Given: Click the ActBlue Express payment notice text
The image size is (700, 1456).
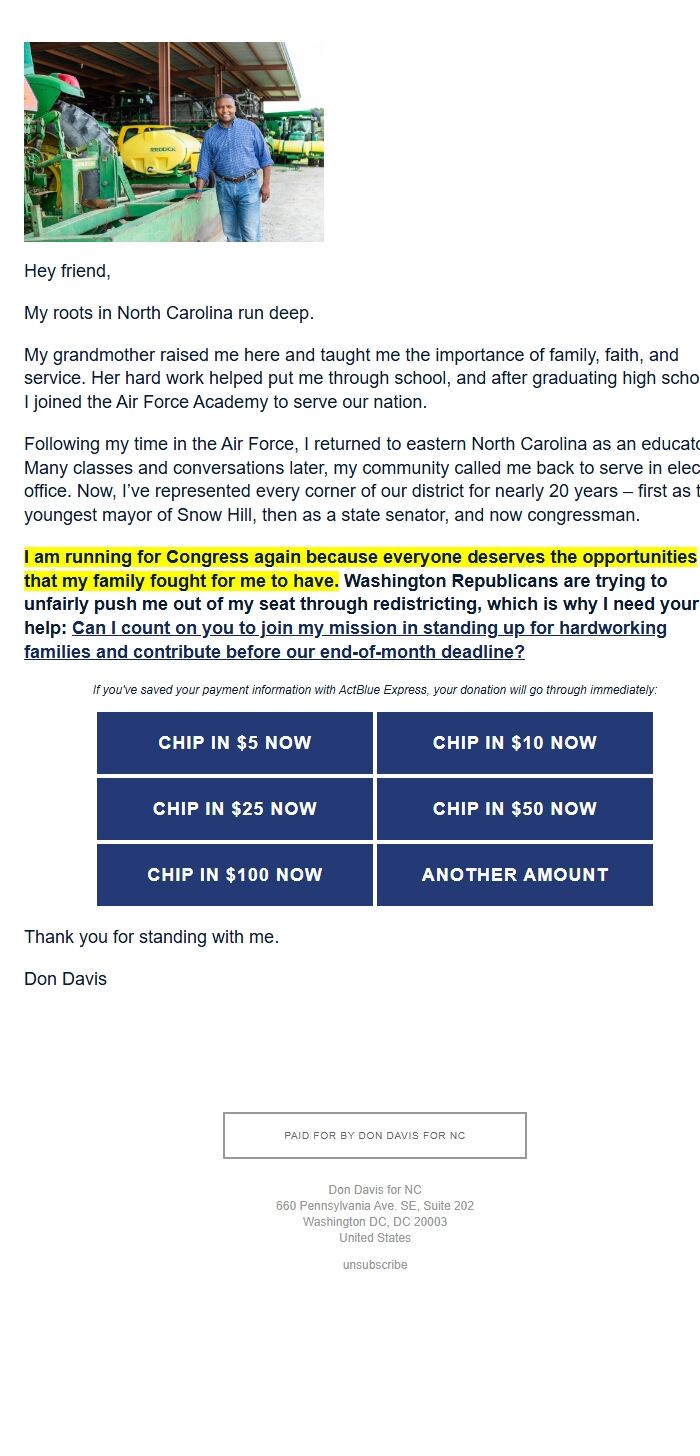Looking at the screenshot, I should click(374, 689).
